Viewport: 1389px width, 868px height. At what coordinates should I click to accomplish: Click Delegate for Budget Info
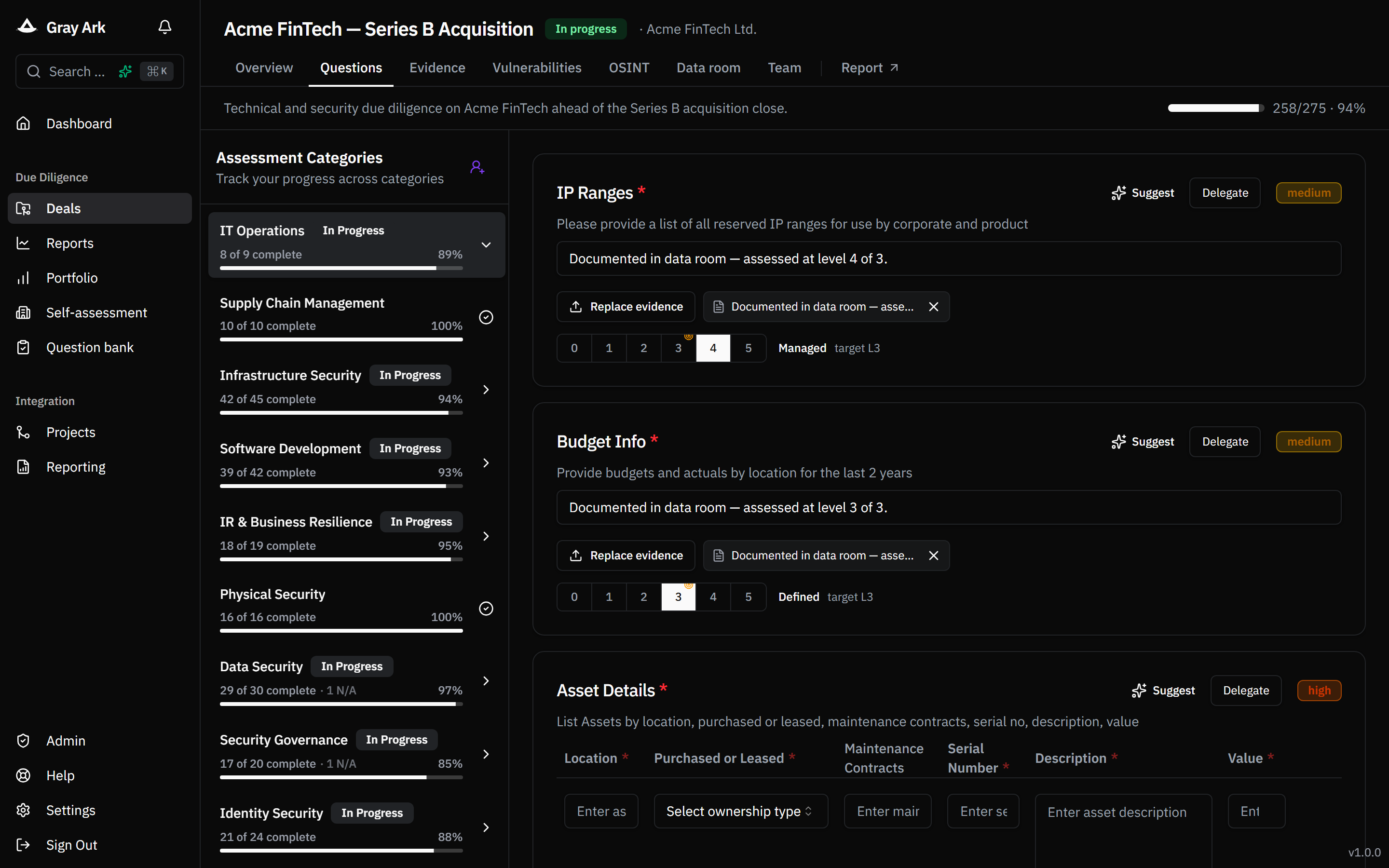coord(1225,441)
